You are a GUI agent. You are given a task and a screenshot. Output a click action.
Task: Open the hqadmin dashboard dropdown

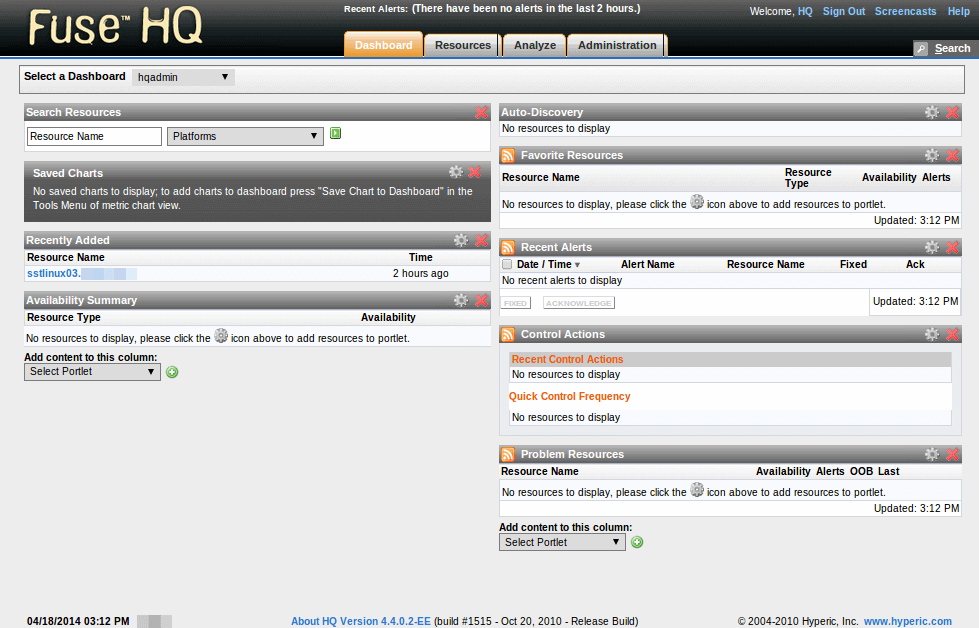pyautogui.click(x=184, y=77)
